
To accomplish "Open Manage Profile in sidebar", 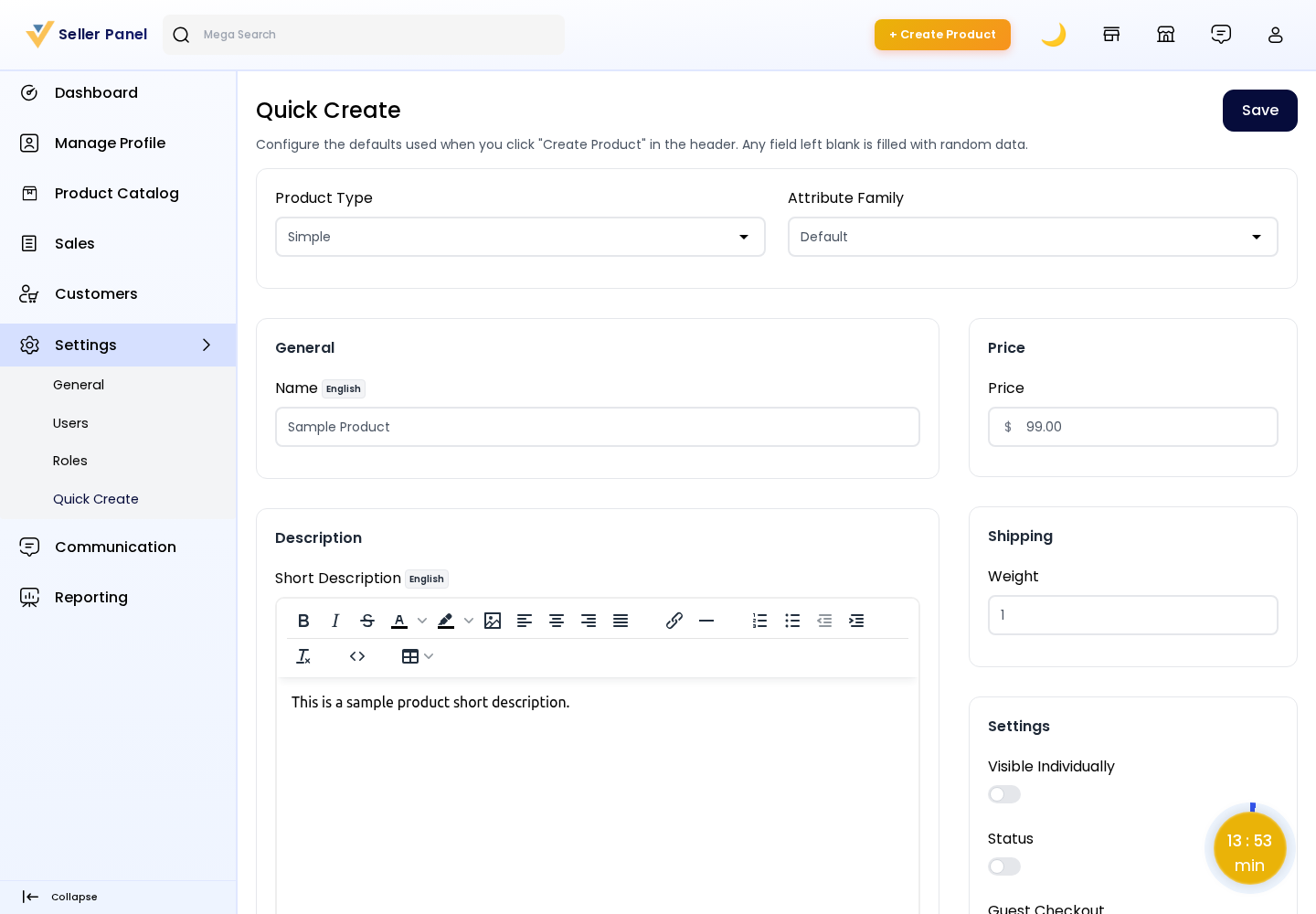I will tap(118, 143).
